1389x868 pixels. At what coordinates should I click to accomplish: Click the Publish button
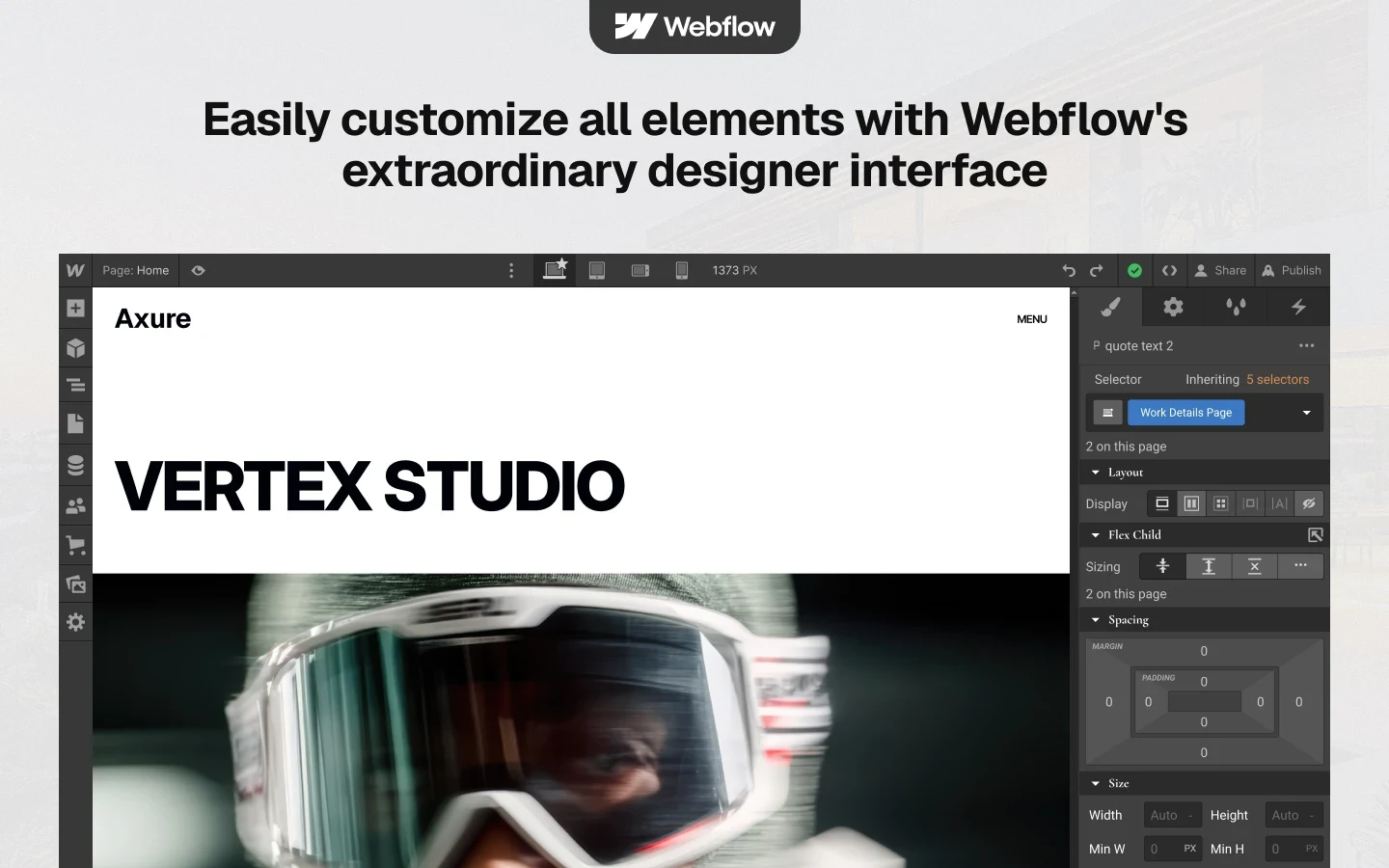click(1292, 271)
